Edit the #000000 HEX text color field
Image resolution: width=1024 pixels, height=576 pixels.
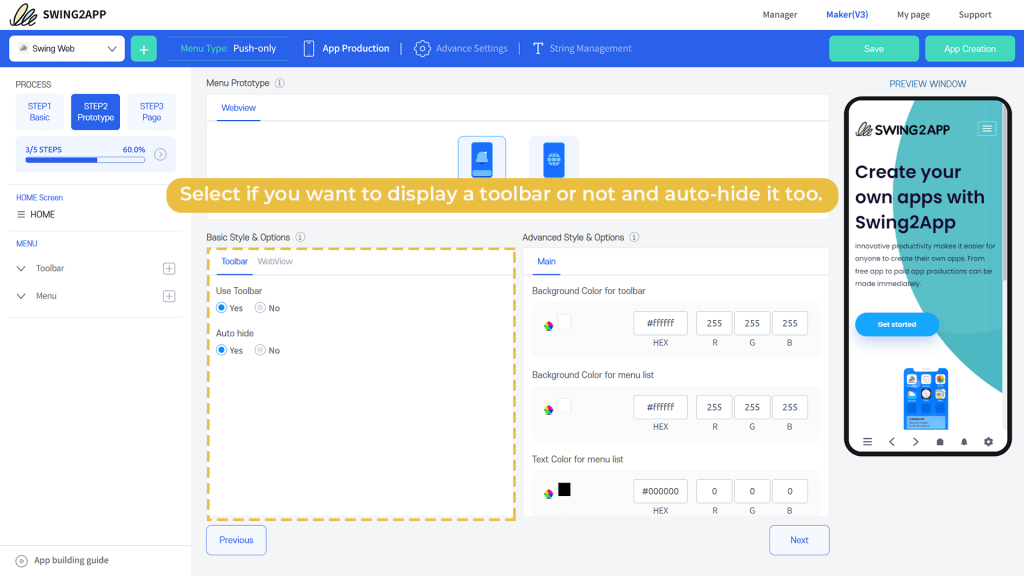click(660, 491)
